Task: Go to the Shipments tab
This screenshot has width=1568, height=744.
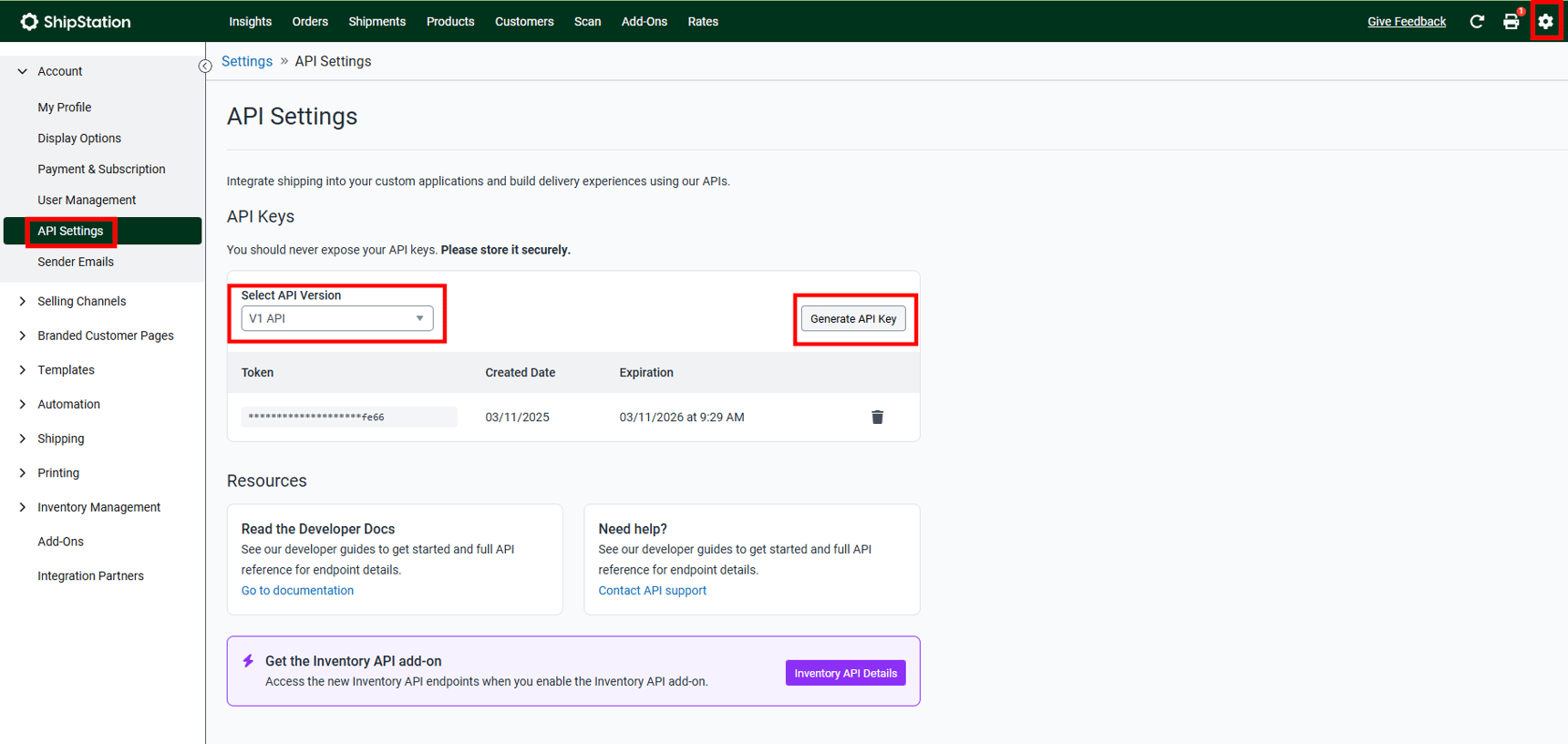Action: (377, 21)
